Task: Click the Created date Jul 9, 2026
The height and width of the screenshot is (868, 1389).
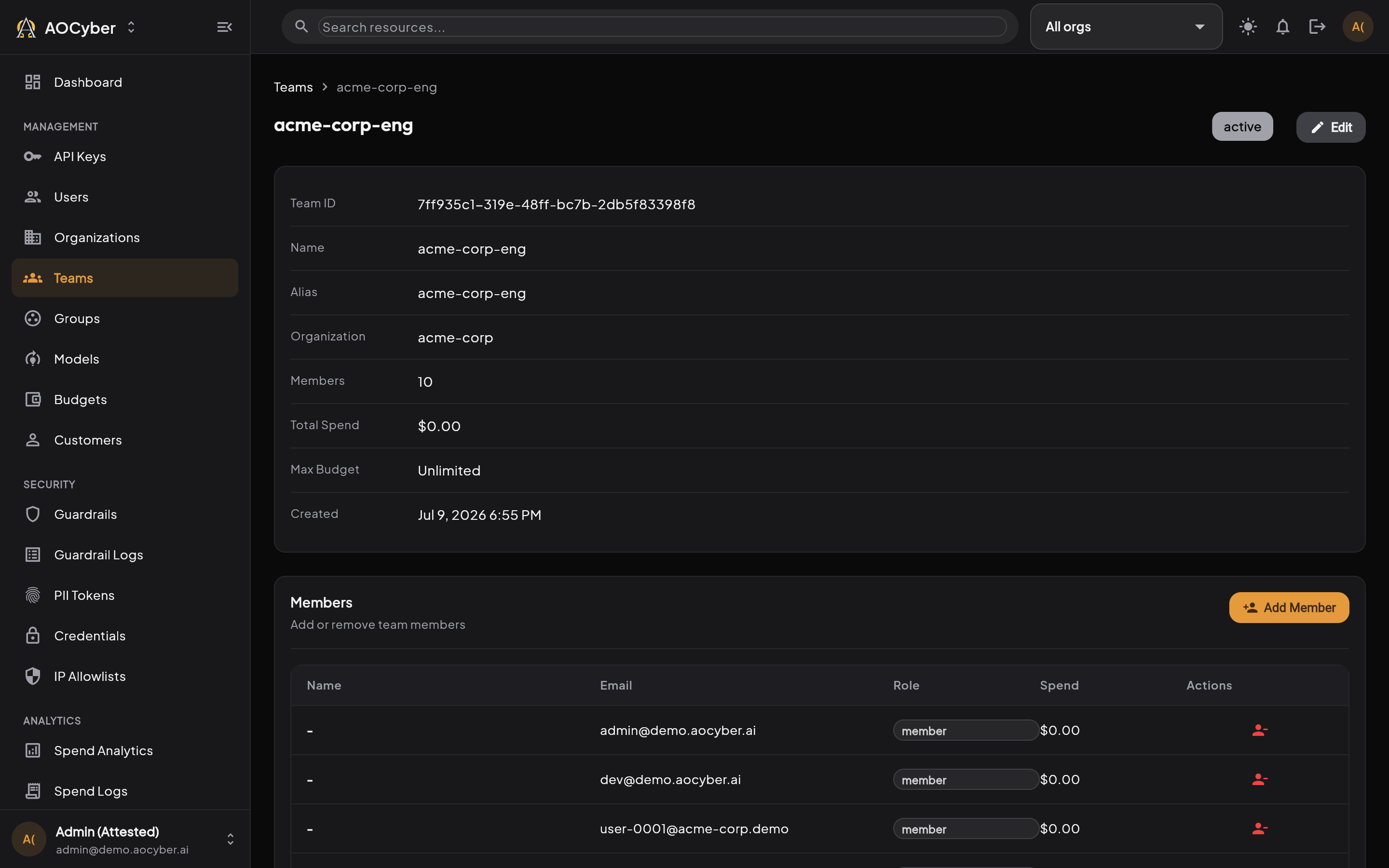Action: pyautogui.click(x=479, y=515)
